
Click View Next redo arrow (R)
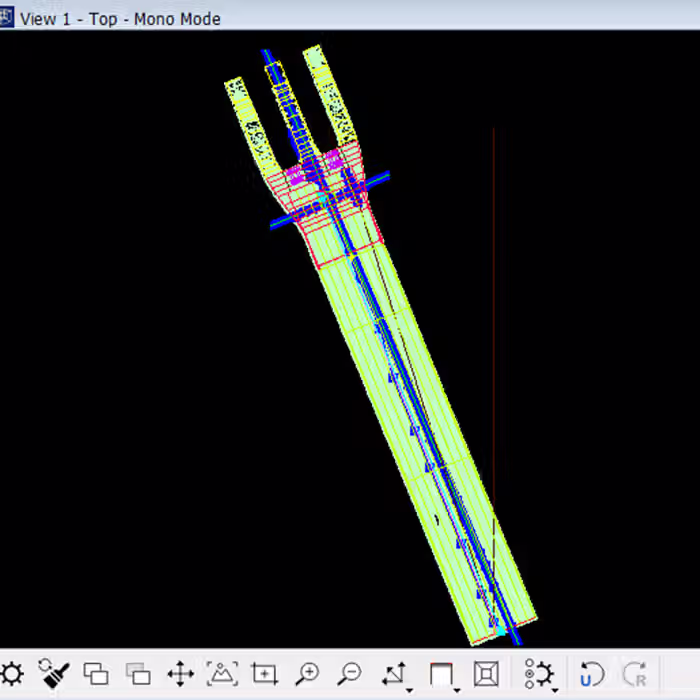pos(635,673)
